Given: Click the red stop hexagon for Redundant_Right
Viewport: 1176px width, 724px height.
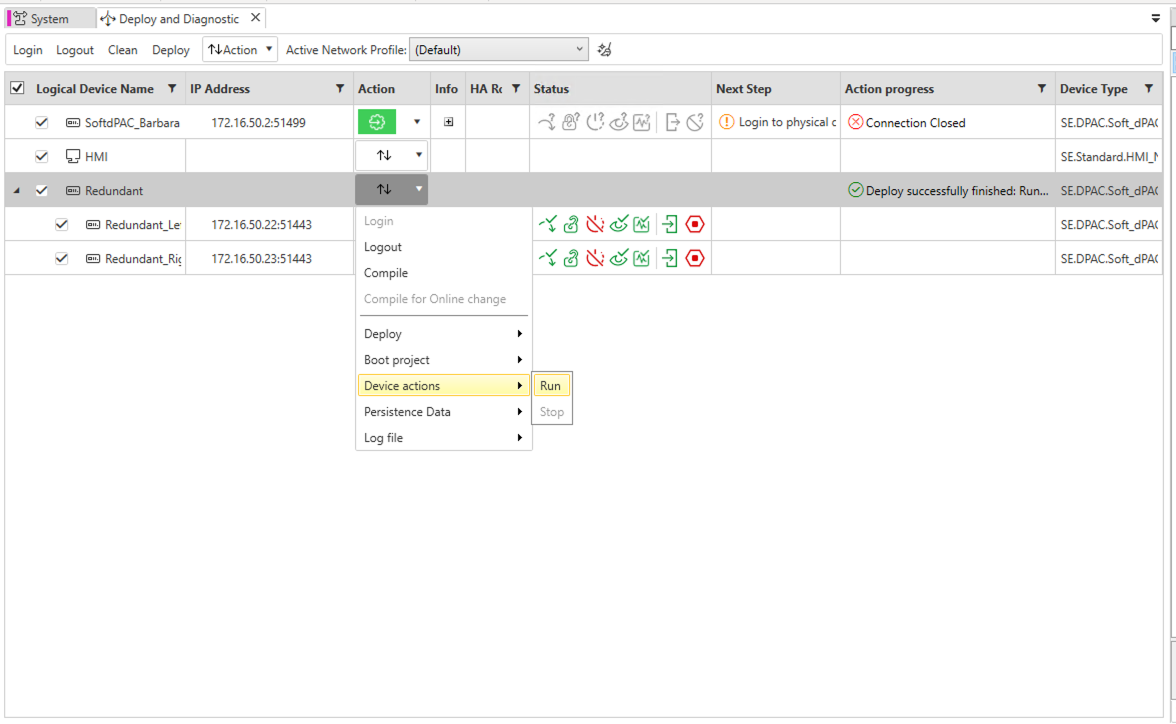Looking at the screenshot, I should point(695,258).
